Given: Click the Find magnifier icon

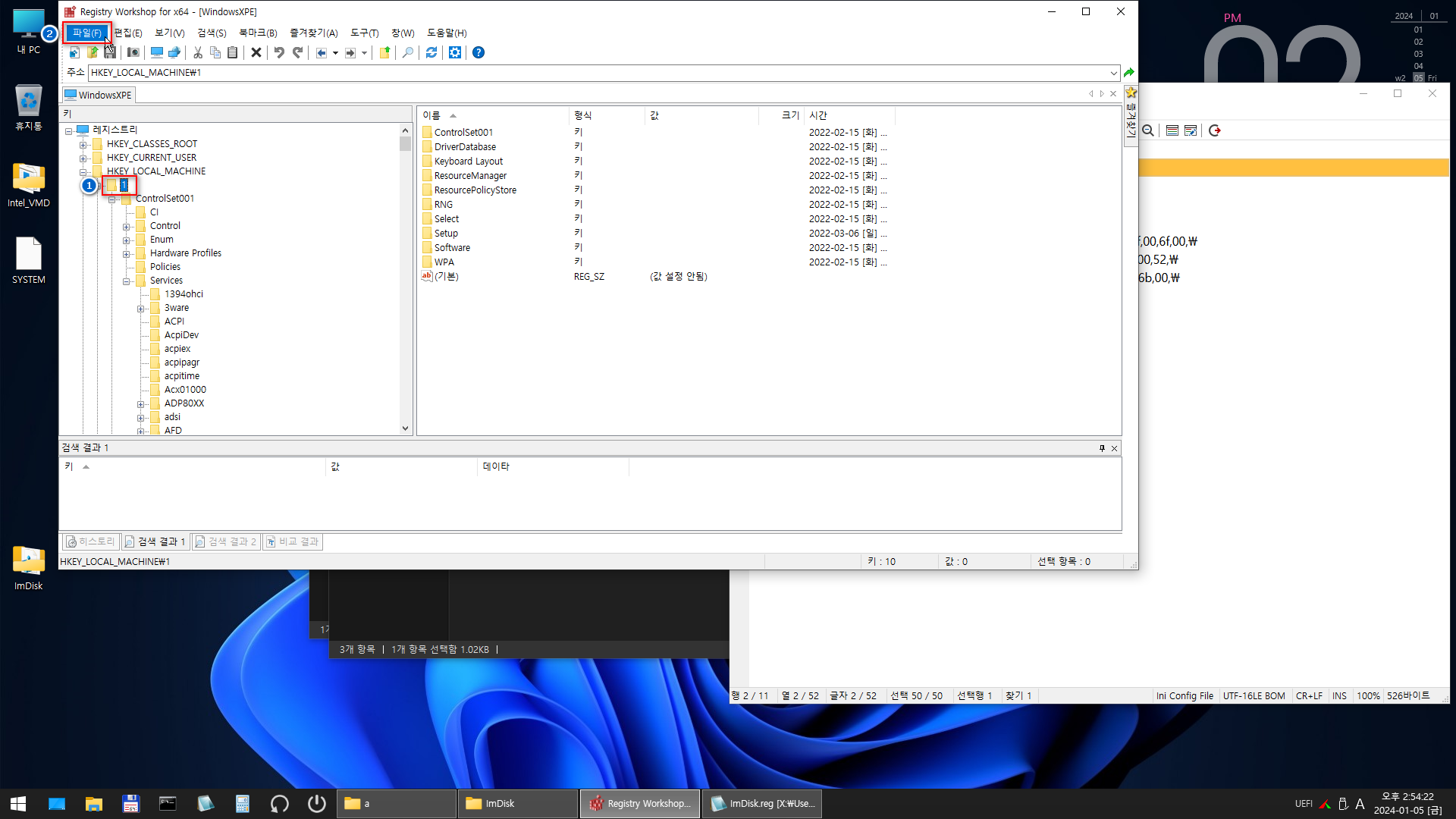Looking at the screenshot, I should point(408,52).
